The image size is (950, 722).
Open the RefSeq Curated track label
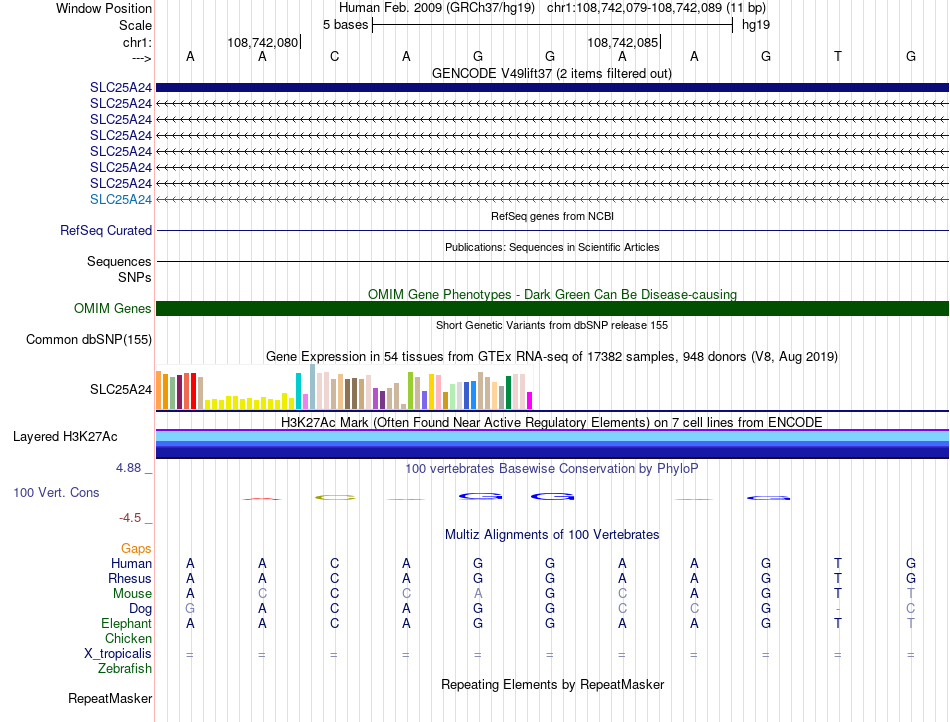(x=106, y=230)
